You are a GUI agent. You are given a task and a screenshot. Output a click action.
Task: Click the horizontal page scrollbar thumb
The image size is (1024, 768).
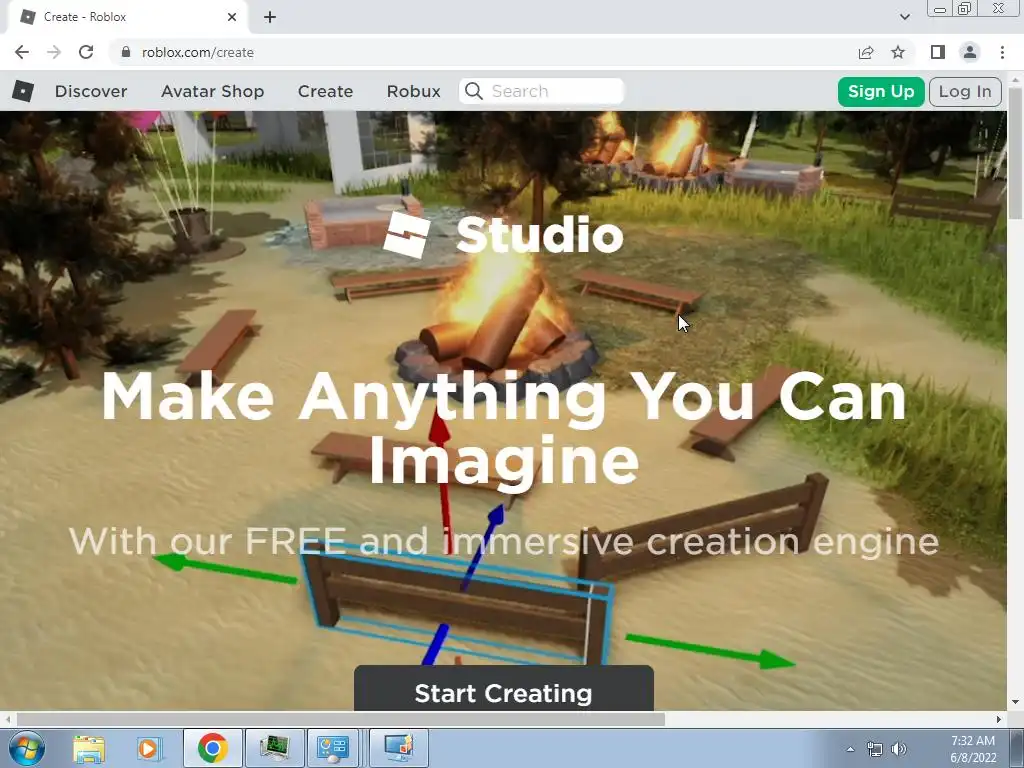point(340,719)
